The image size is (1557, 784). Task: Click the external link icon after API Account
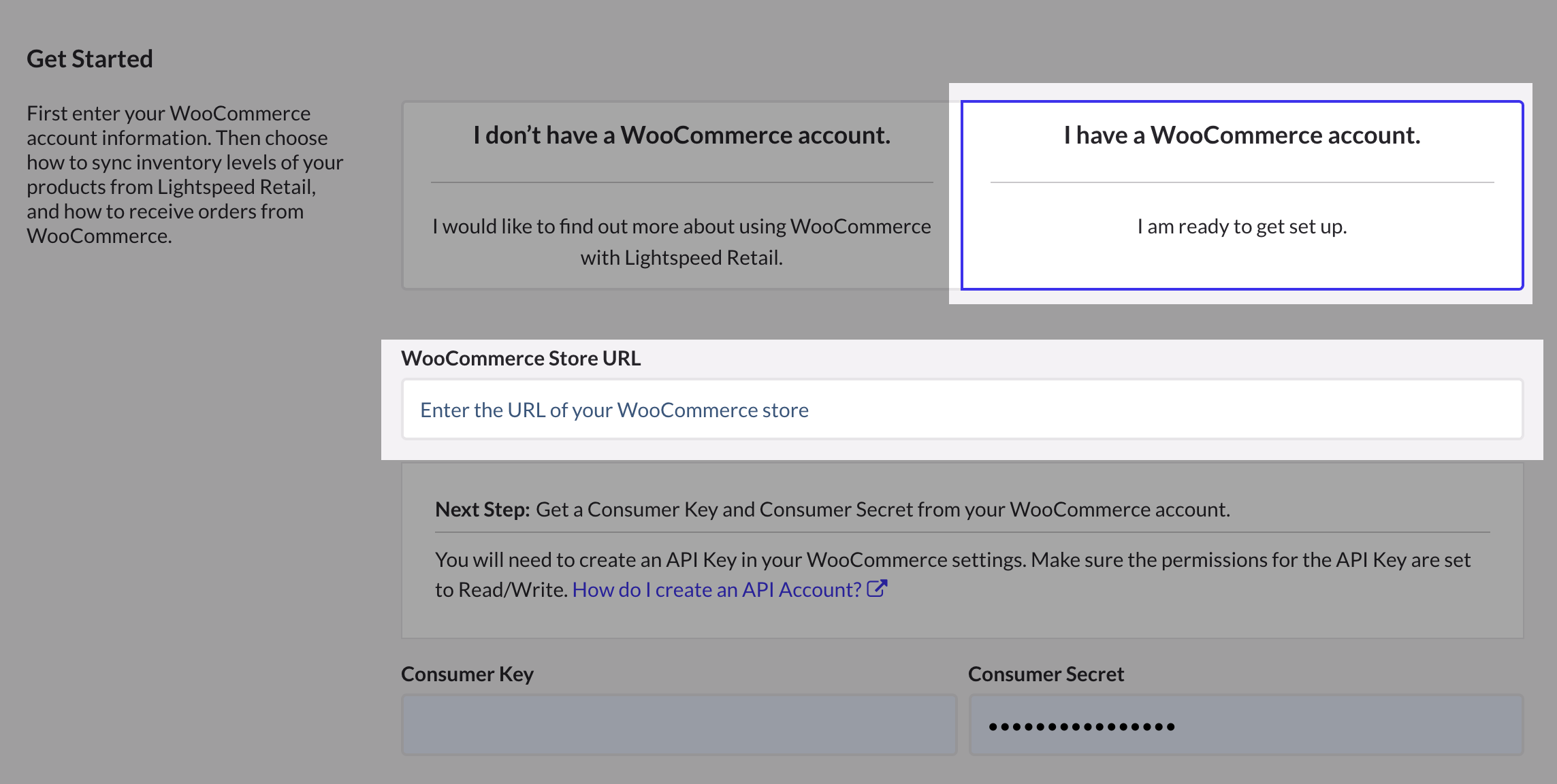(877, 588)
